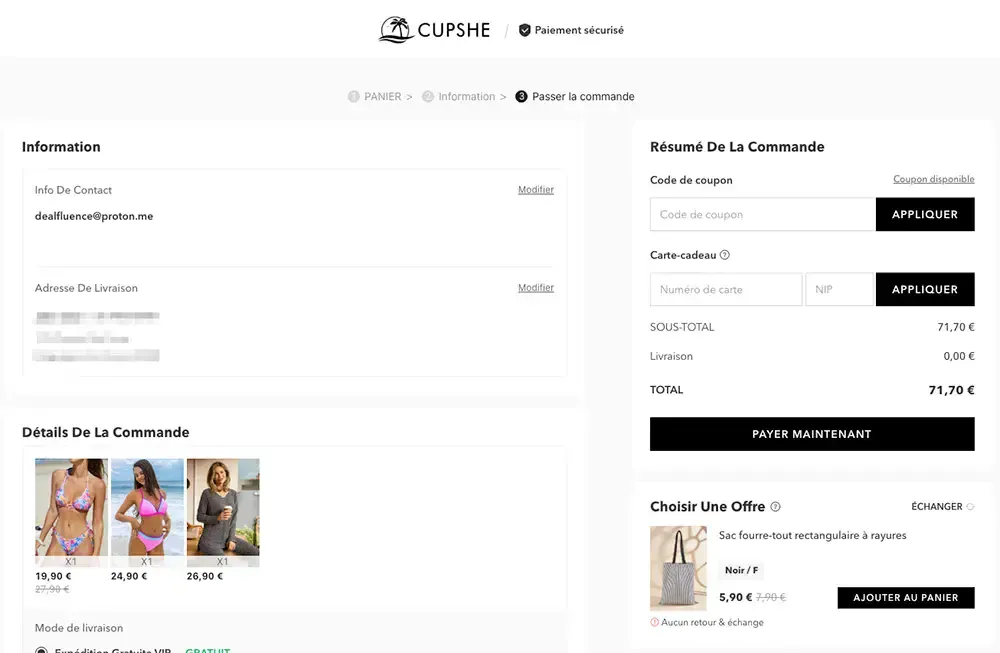Open the striped tote bag image
Image resolution: width=1000 pixels, height=653 pixels.
pos(679,568)
